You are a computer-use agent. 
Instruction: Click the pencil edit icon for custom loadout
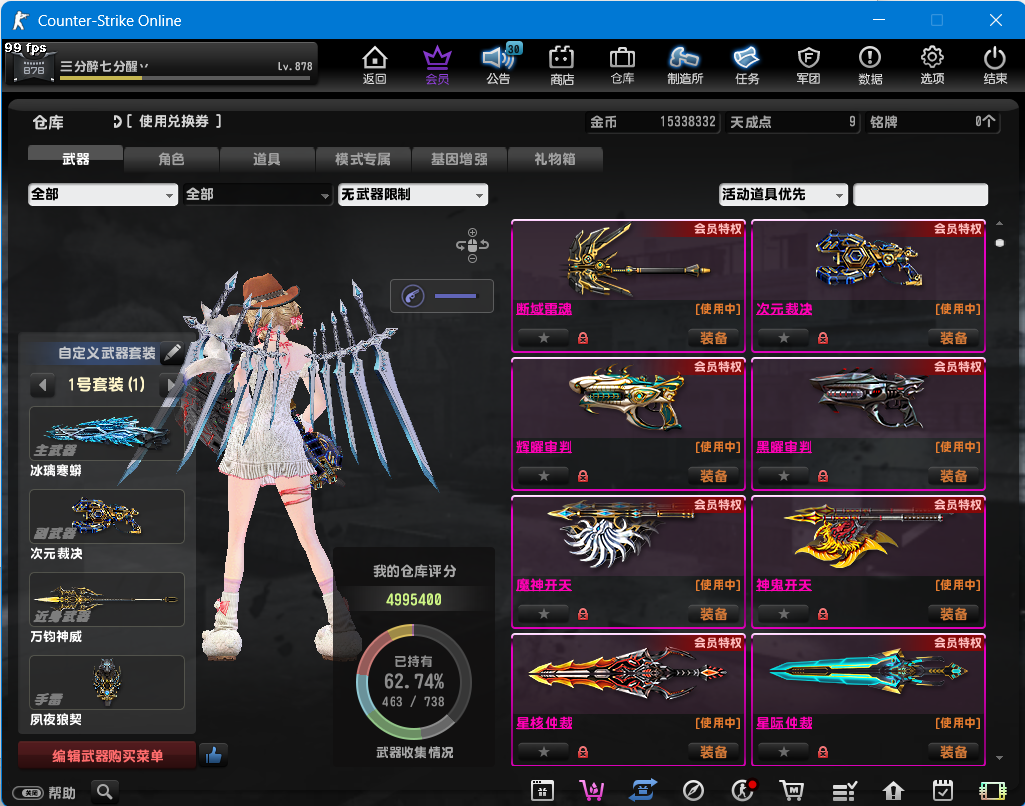coord(173,353)
